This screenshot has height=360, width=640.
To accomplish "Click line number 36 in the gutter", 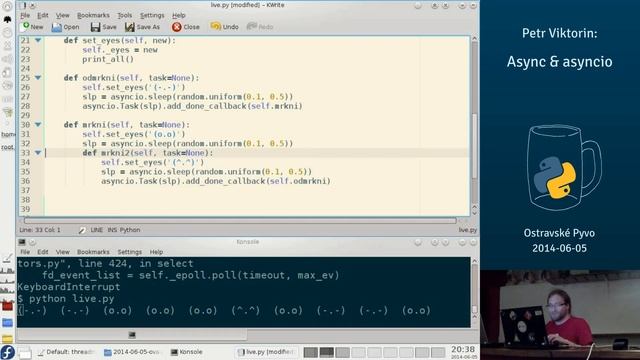I will pyautogui.click(x=25, y=181).
